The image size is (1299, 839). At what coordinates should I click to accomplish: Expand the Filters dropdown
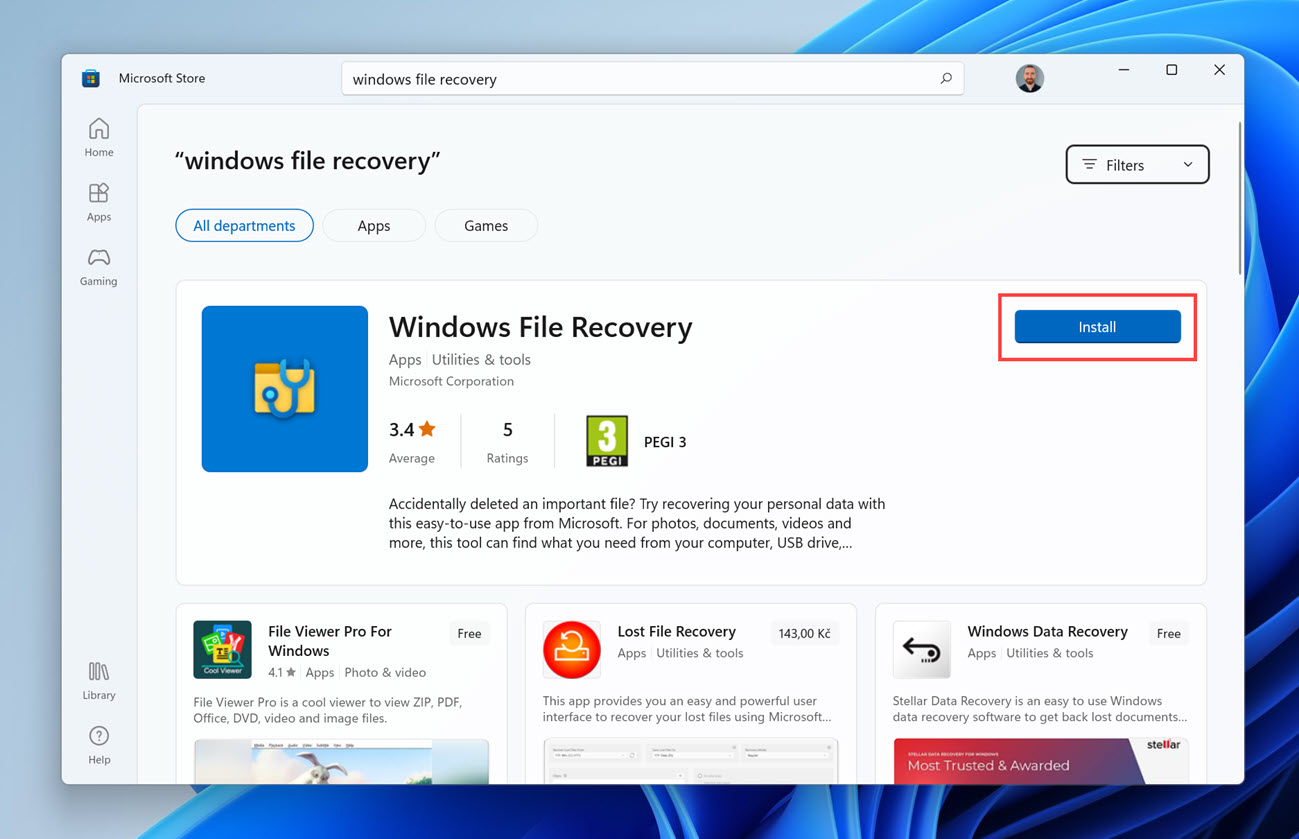(x=1138, y=165)
